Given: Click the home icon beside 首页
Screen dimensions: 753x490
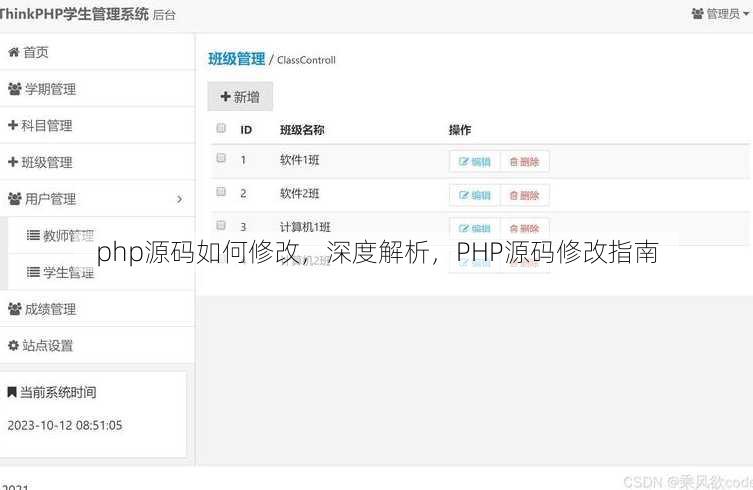Looking at the screenshot, I should (x=13, y=52).
